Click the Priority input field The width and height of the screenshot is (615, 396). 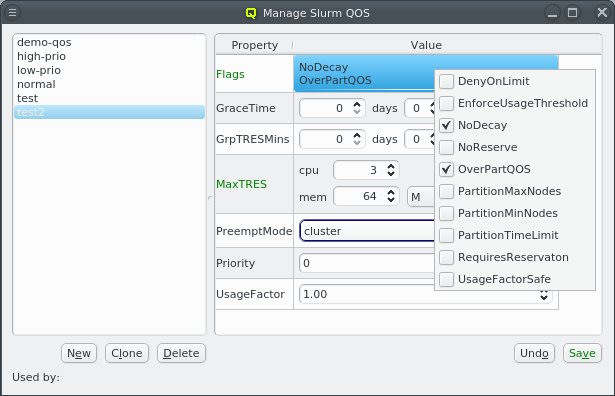[367, 263]
